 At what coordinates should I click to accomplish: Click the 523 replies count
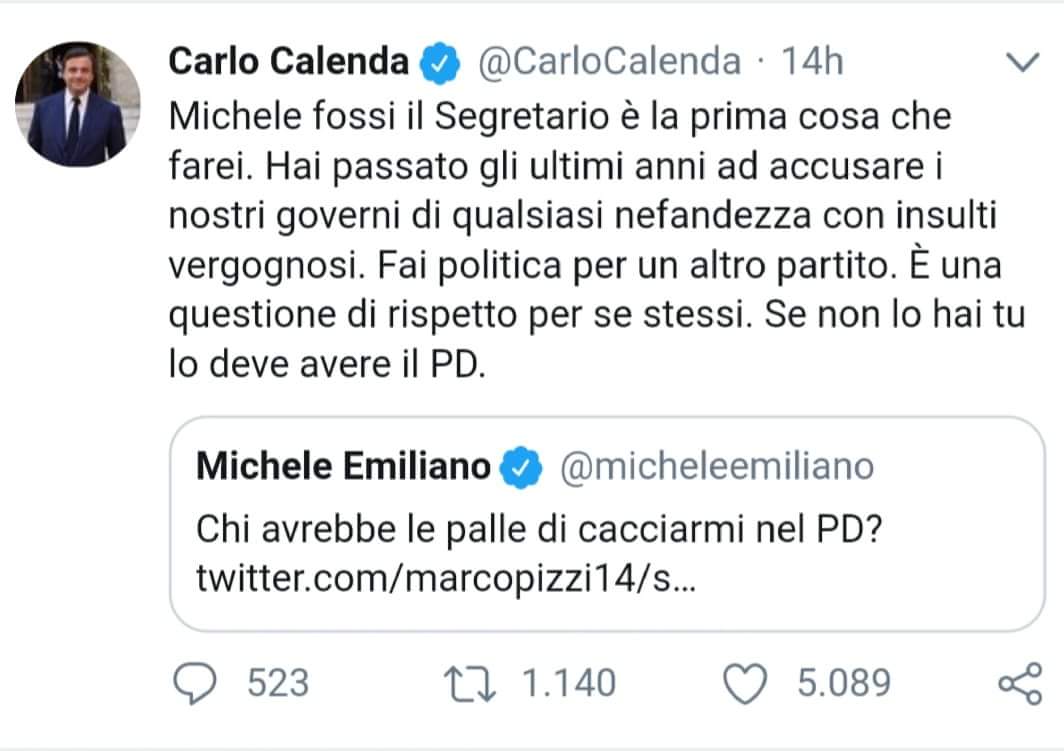[278, 683]
